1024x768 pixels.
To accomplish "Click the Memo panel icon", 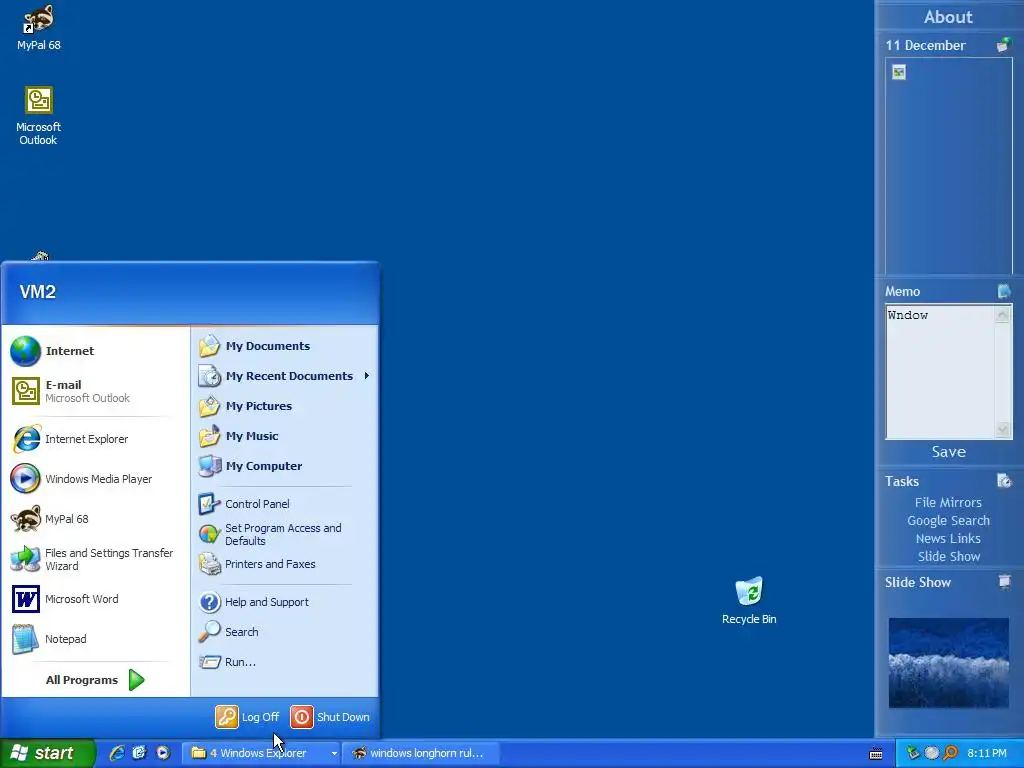I will tap(1004, 291).
